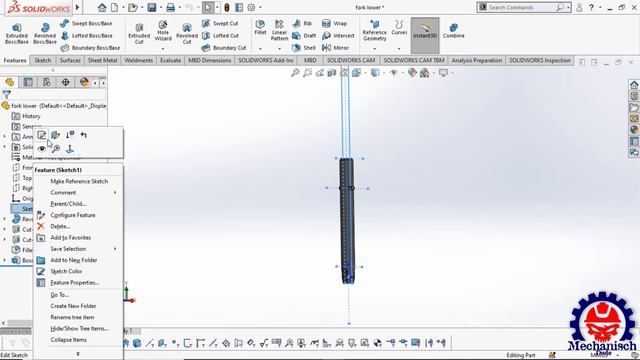Expand the SOLIDWORKS main menu flyout arrow

coord(77,7)
